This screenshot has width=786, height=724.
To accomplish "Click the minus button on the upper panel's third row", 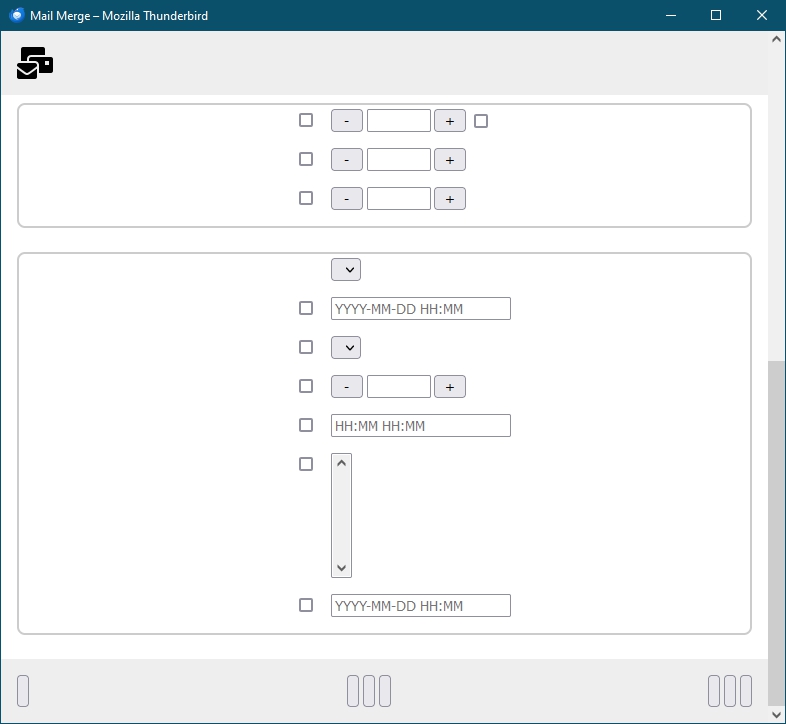I will pyautogui.click(x=347, y=199).
